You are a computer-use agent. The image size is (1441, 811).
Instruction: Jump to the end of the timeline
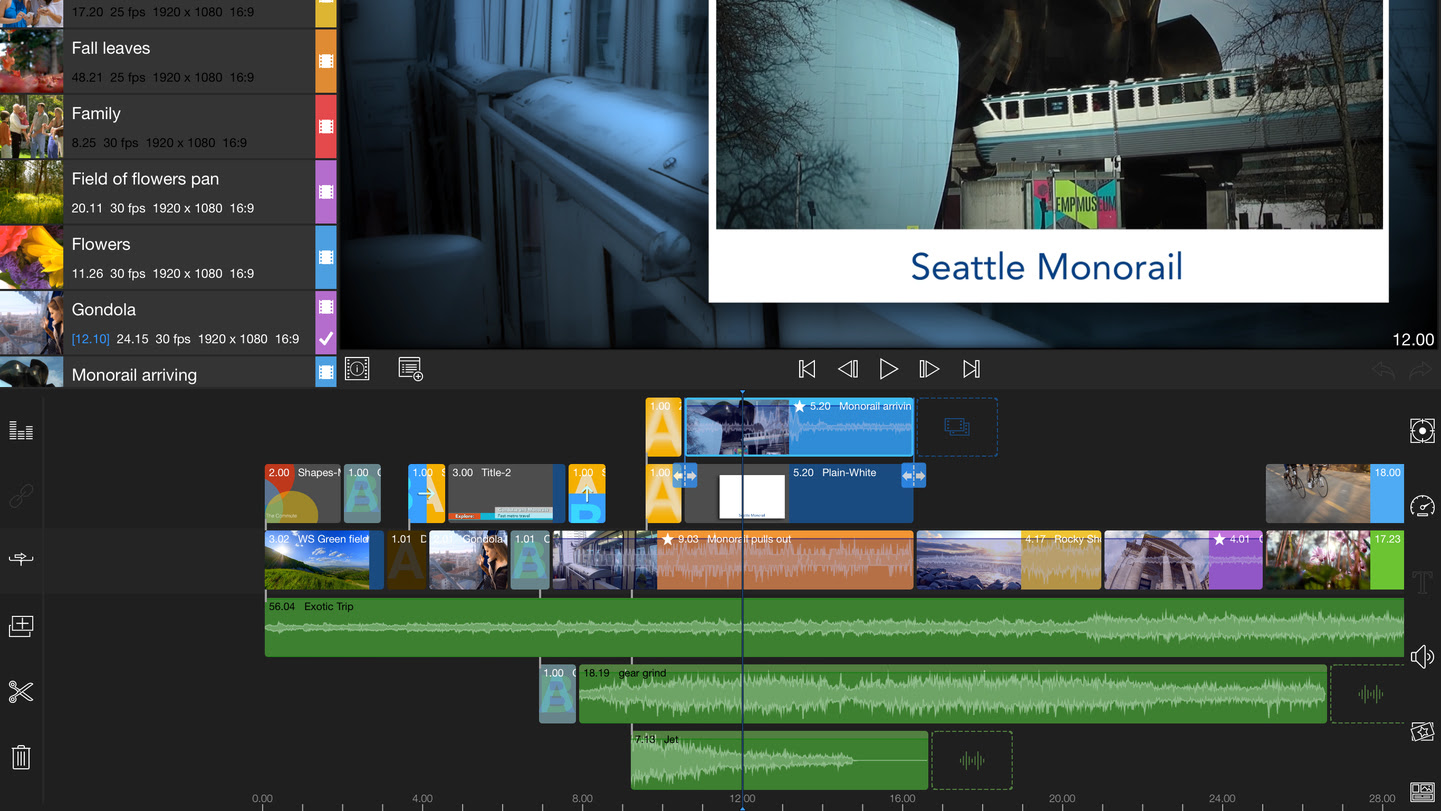(x=971, y=369)
